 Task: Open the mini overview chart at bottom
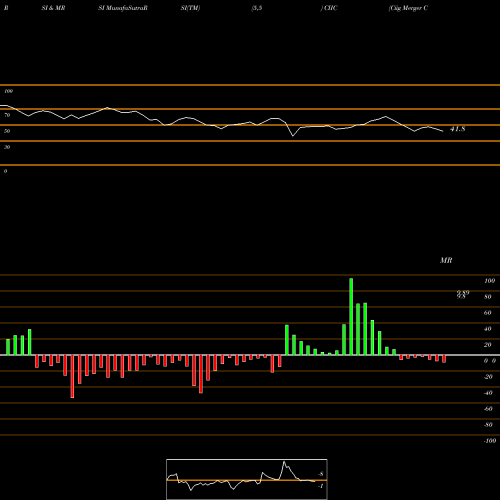[247, 479]
